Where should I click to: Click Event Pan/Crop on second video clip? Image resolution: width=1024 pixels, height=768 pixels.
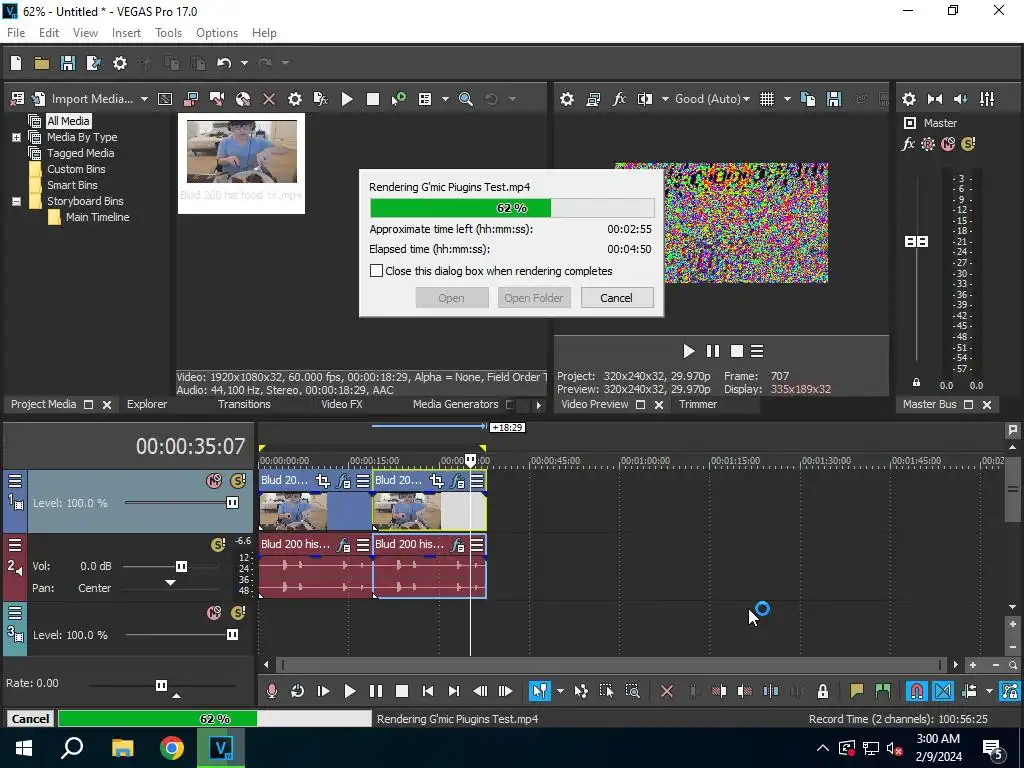tap(437, 481)
